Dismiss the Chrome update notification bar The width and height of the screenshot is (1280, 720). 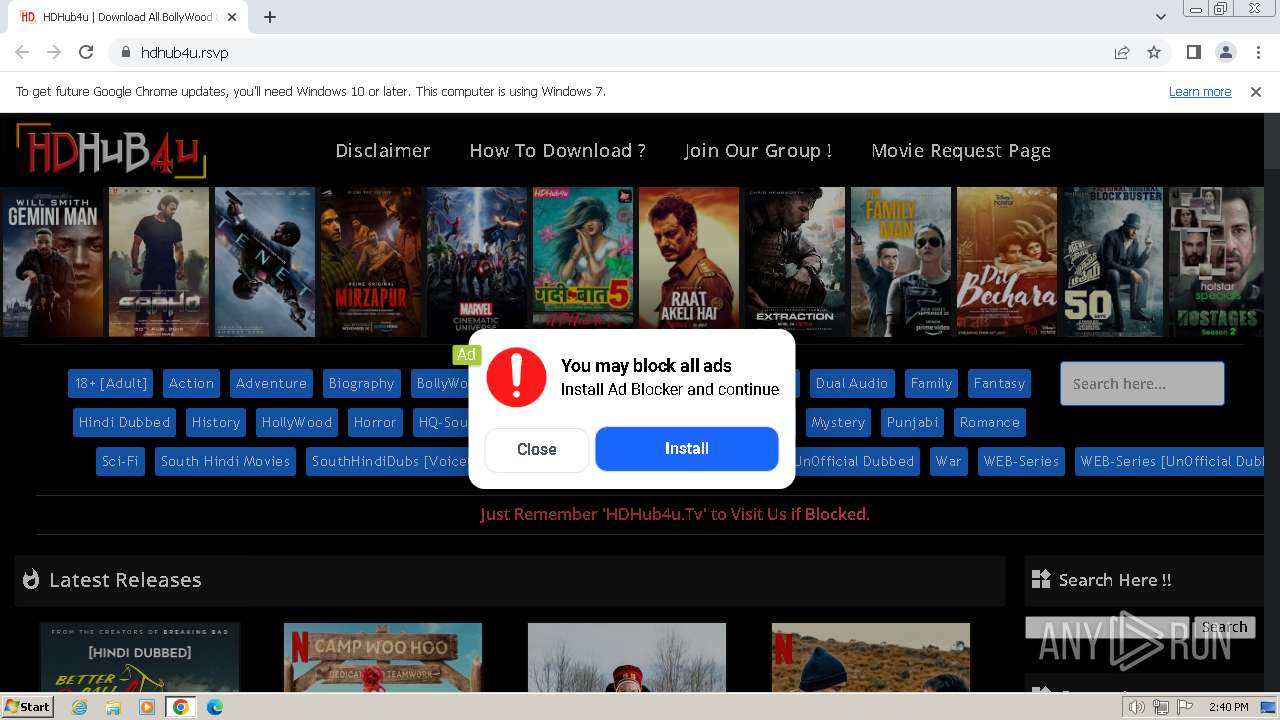tap(1256, 91)
